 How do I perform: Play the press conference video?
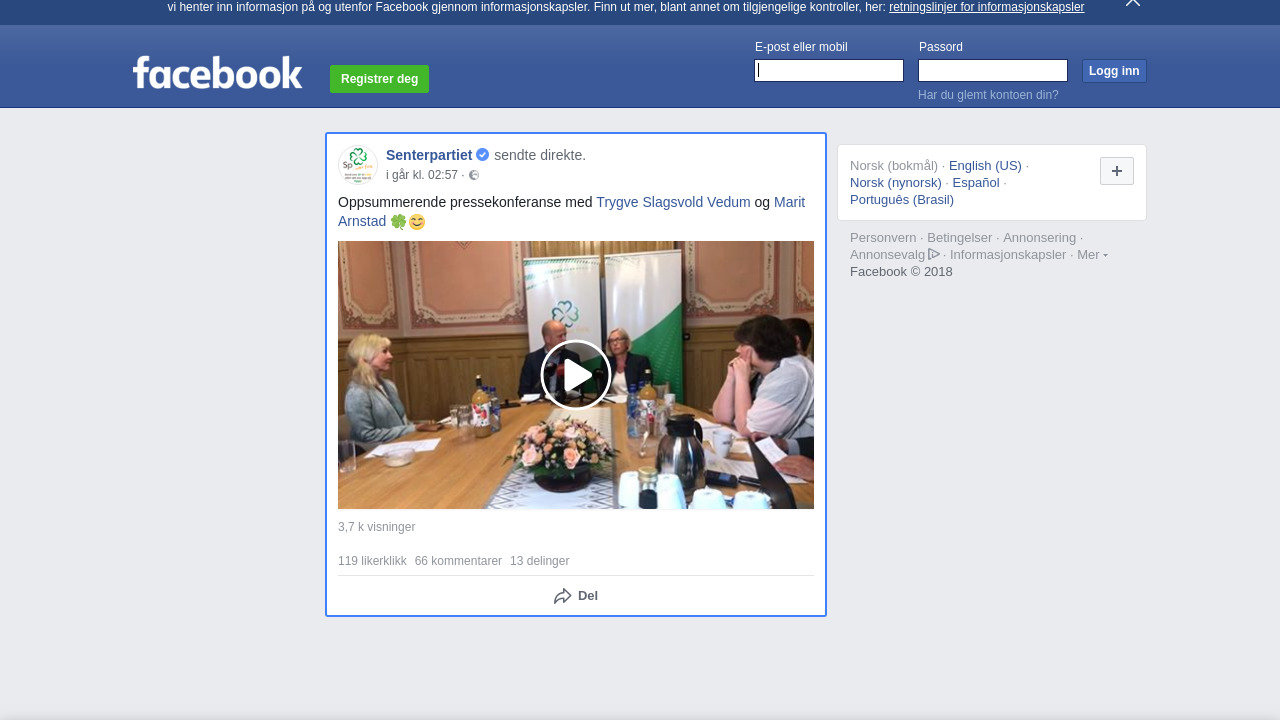click(x=576, y=375)
